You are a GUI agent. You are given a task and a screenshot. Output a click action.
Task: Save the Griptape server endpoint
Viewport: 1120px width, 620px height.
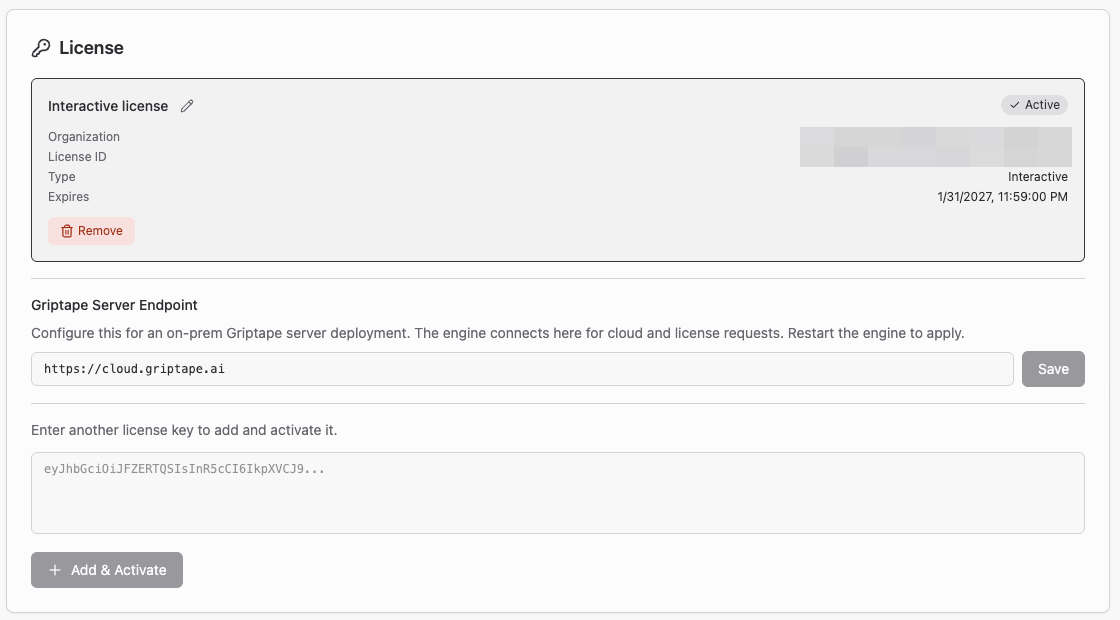(1053, 369)
